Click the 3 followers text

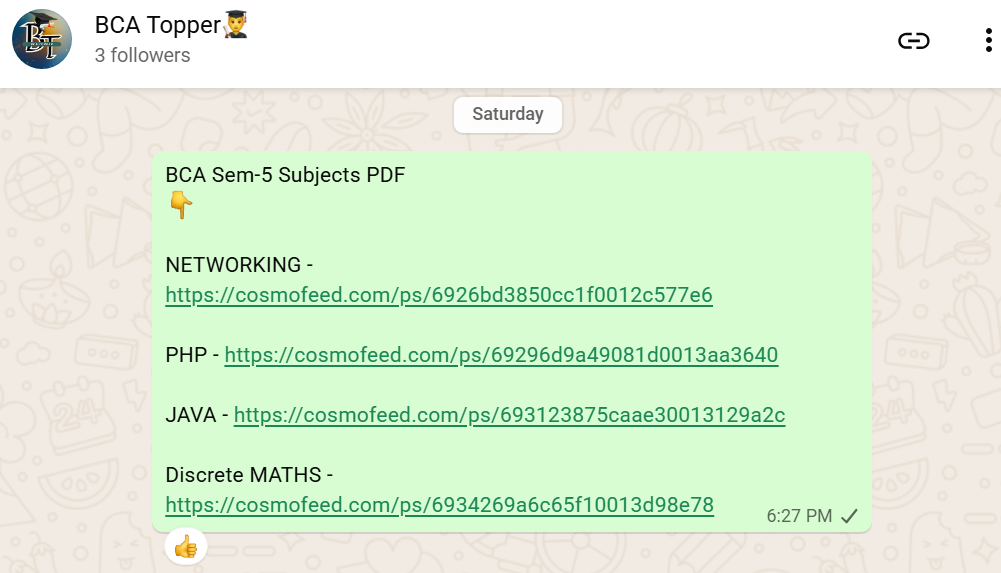142,56
